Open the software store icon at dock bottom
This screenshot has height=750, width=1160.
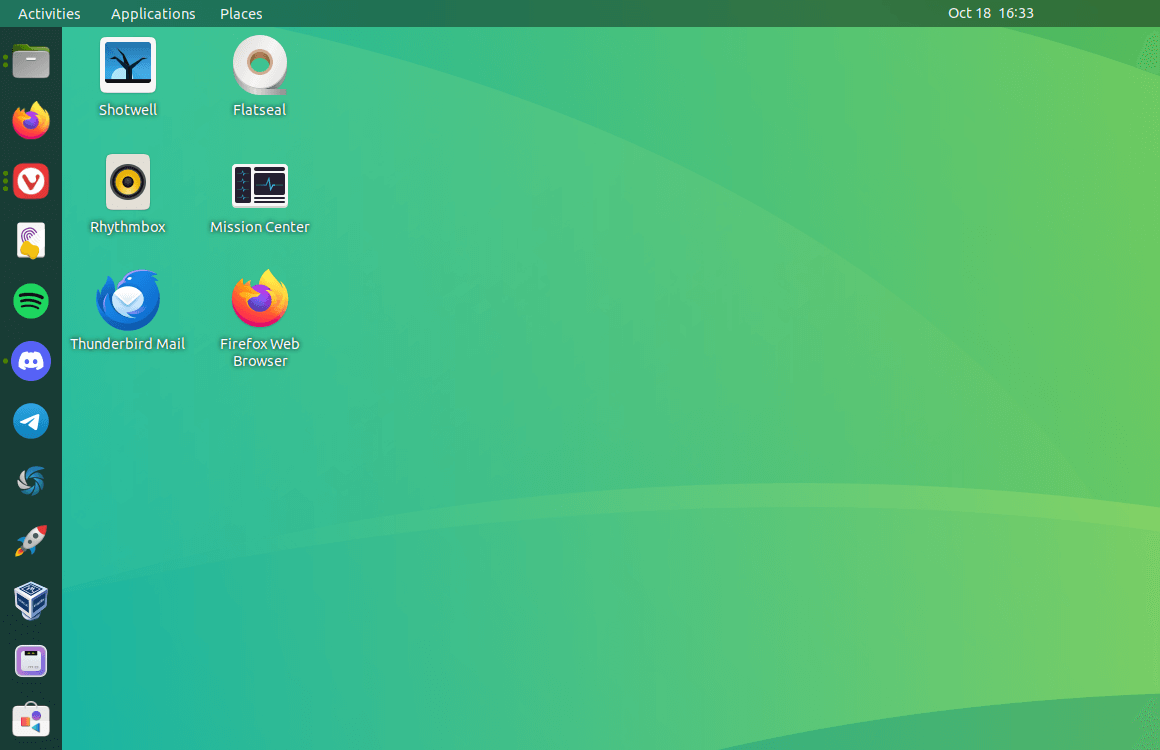point(30,720)
